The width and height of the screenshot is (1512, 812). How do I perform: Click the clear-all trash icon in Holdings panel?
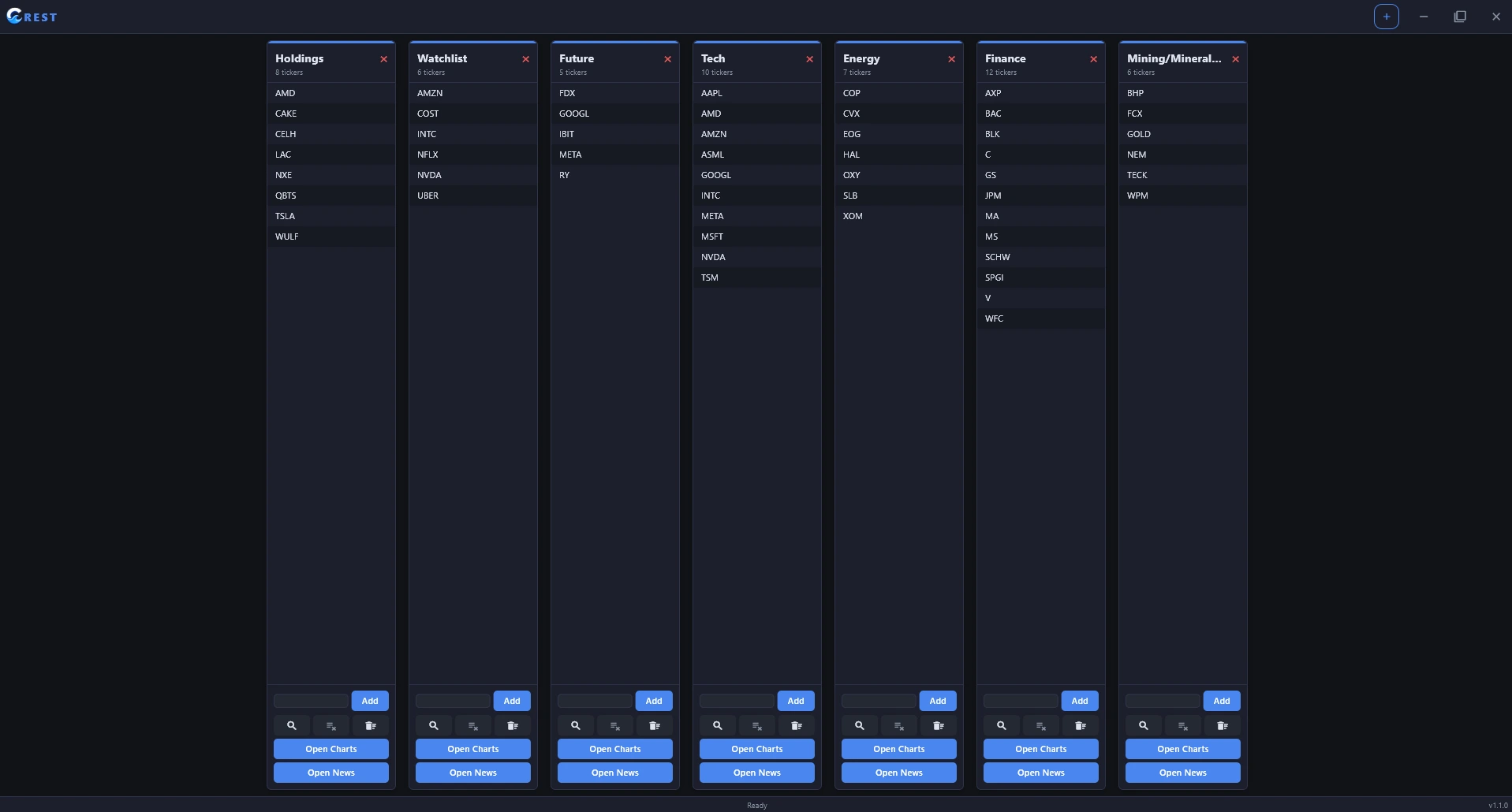click(371, 725)
